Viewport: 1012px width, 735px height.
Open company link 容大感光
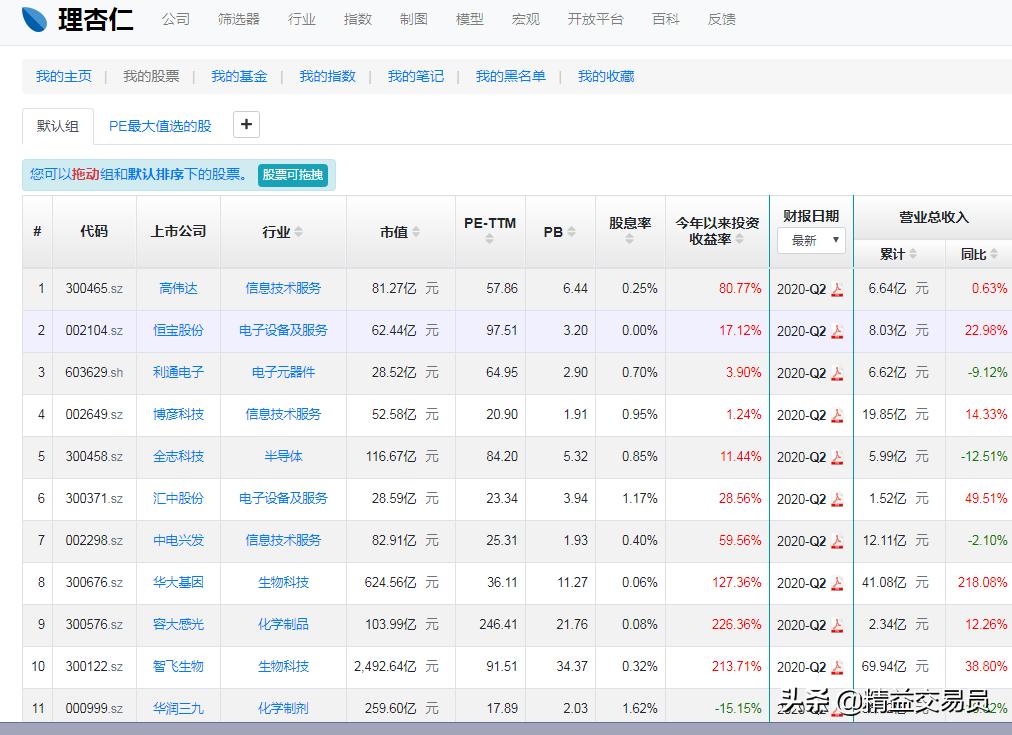[178, 624]
